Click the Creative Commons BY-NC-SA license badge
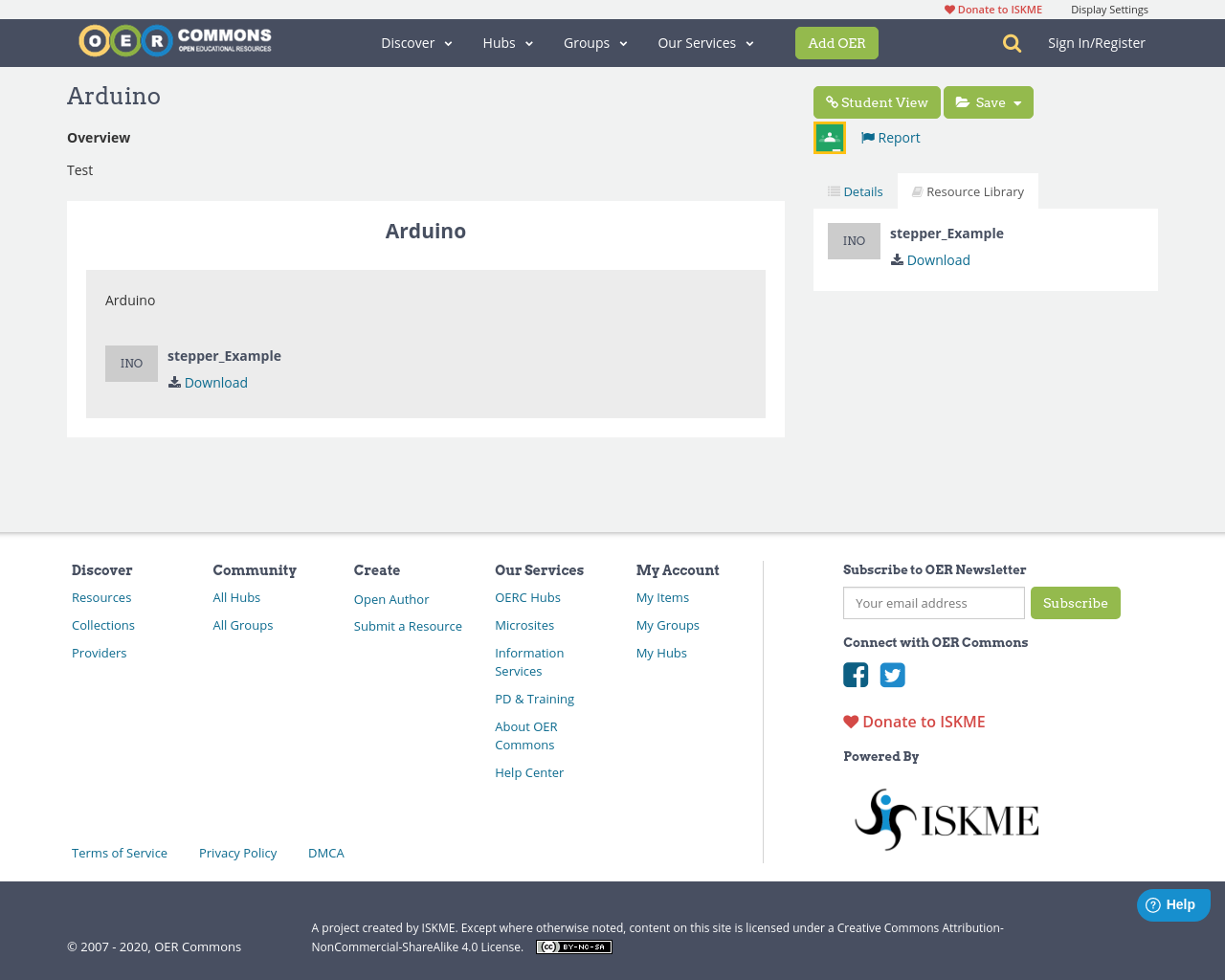Viewport: 1225px width, 980px height. pos(573,947)
